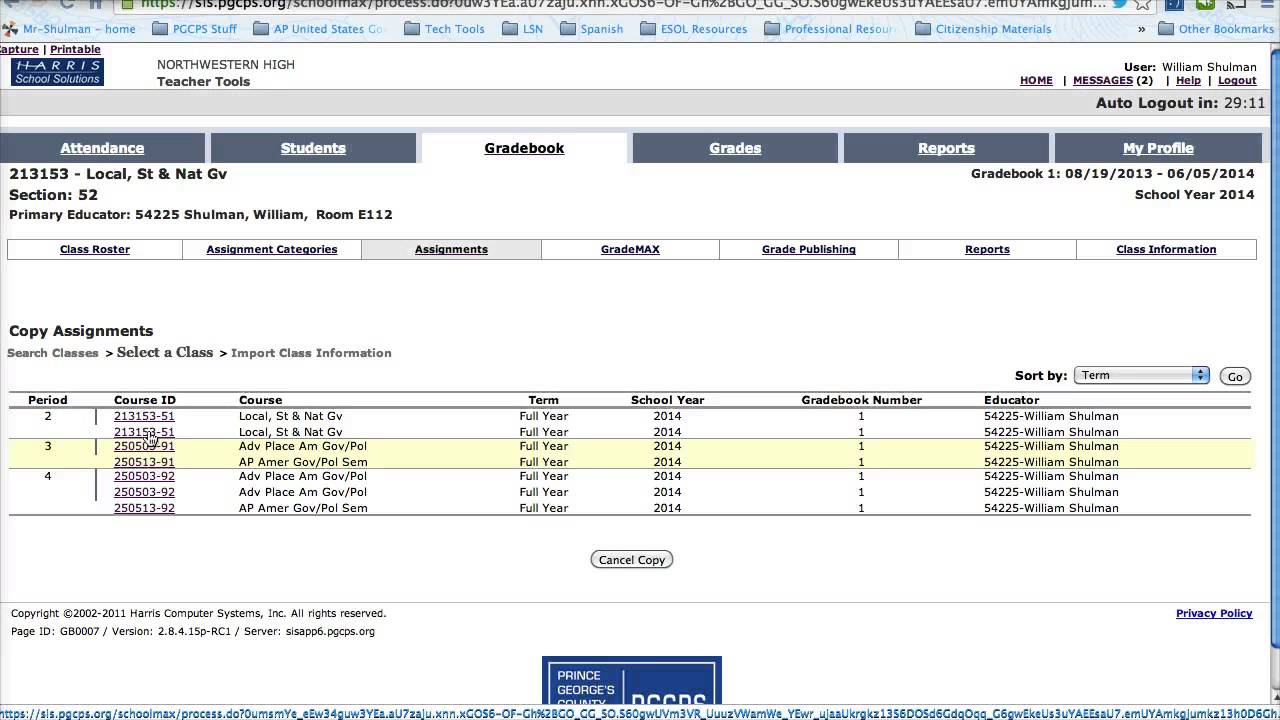The width and height of the screenshot is (1280, 720).
Task: Open Assignment Categories sub-menu
Action: (x=272, y=249)
